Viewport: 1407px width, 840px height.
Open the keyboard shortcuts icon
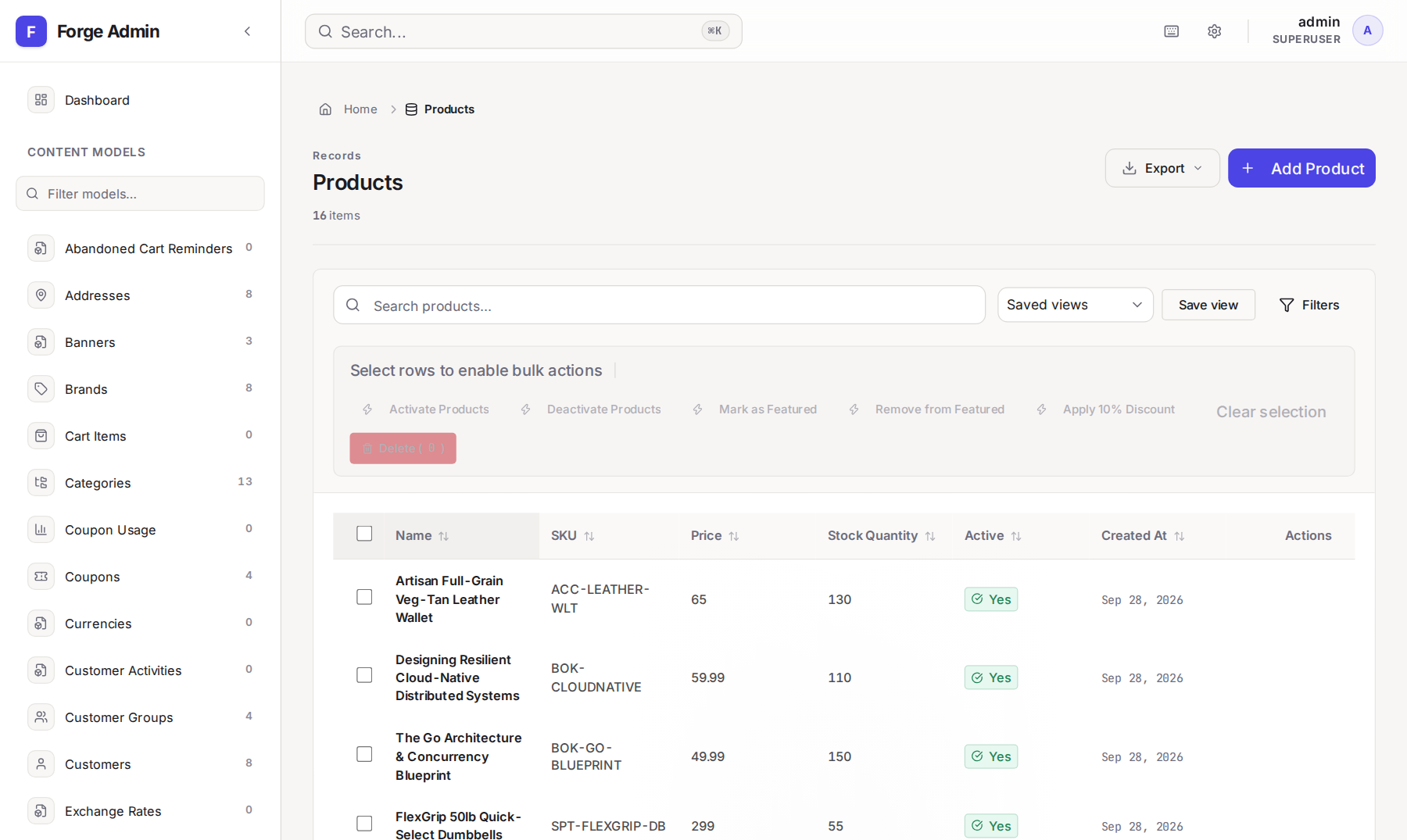[1171, 31]
